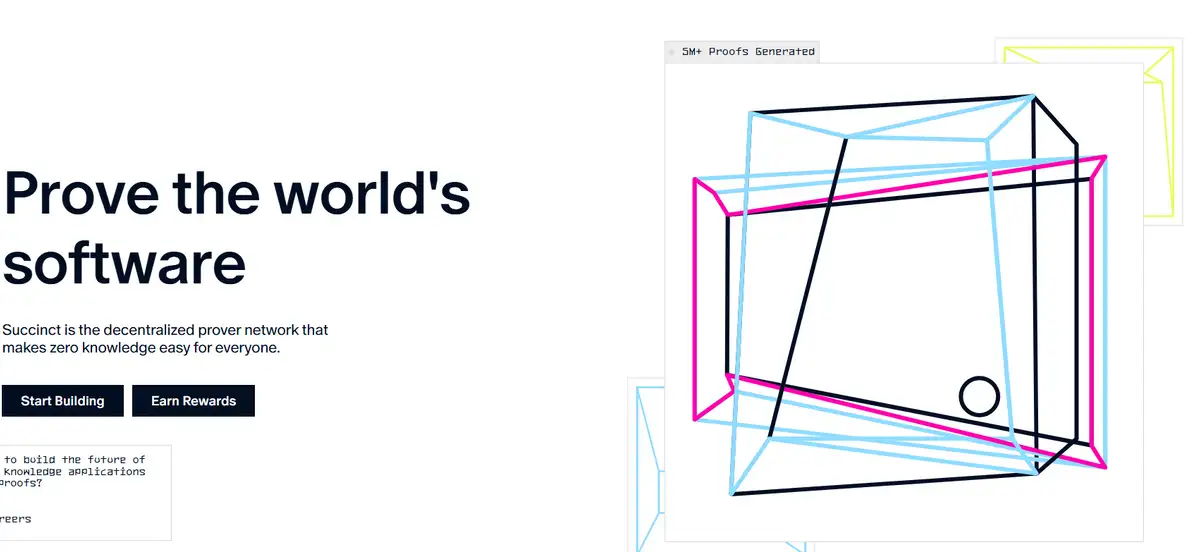1200x552 pixels.
Task: Click the small dot beside 5M+ Proofs Generated
Action: tap(671, 51)
